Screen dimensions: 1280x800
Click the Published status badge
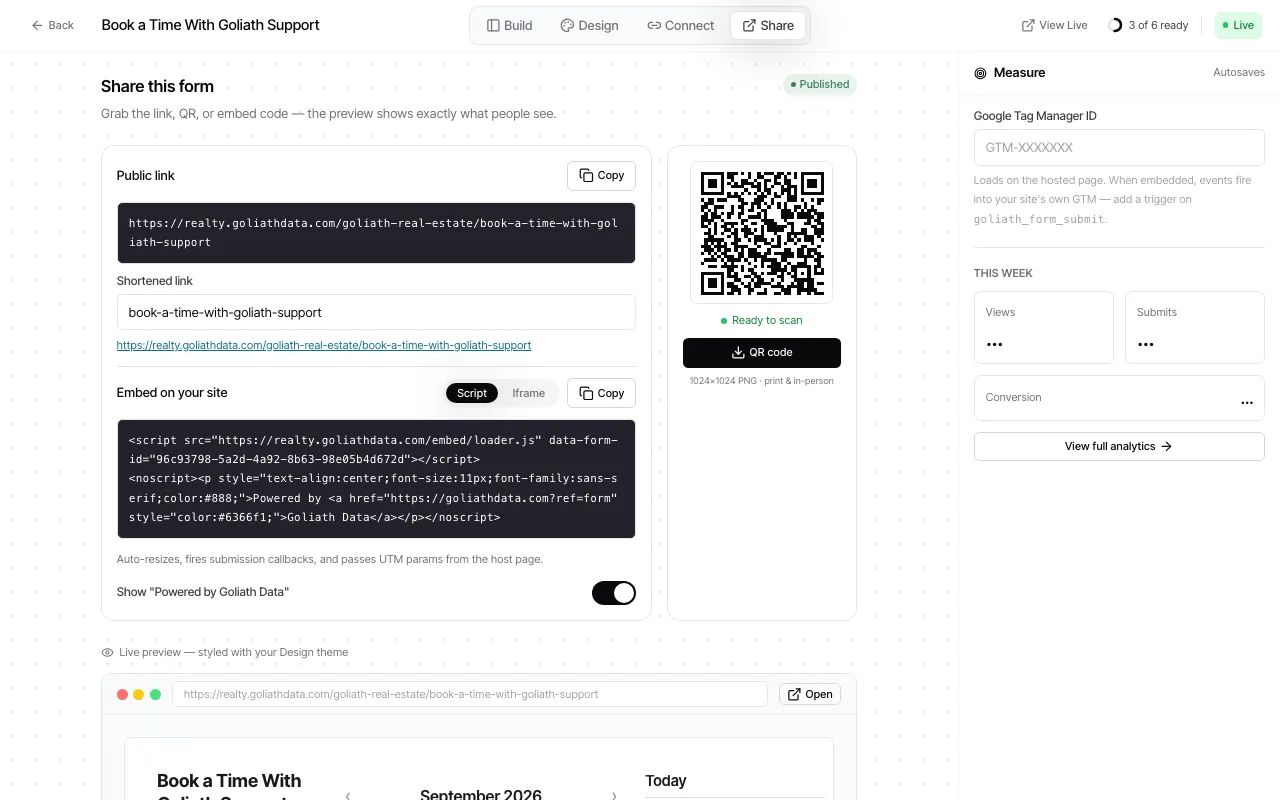(x=820, y=84)
